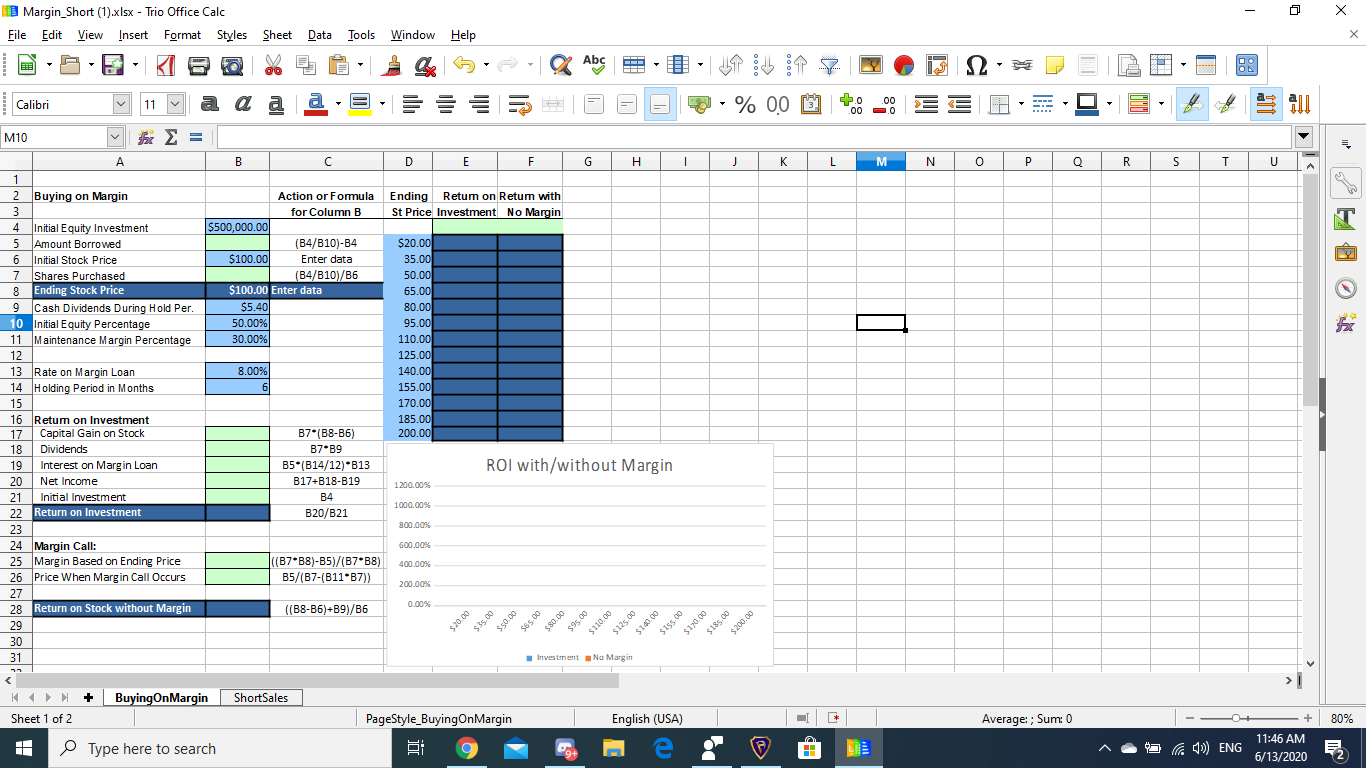Viewport: 1366px width, 768px height.
Task: Toggle Underline formatting
Action: click(275, 104)
